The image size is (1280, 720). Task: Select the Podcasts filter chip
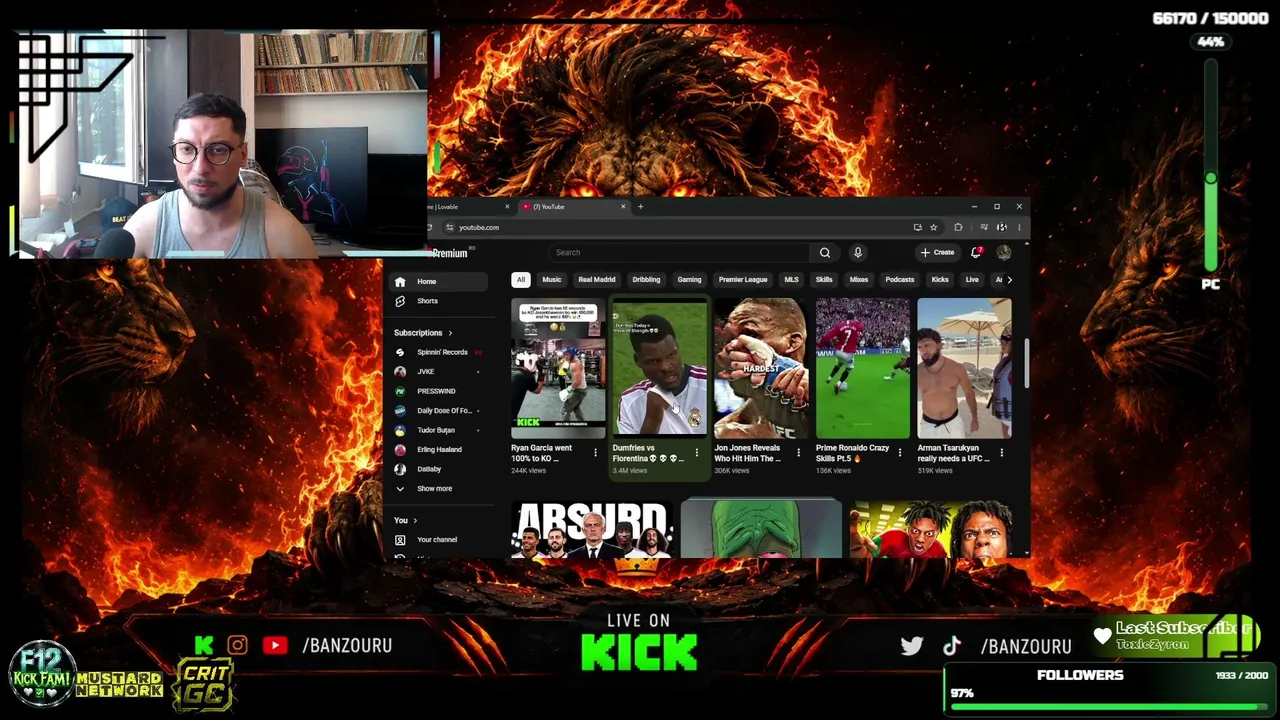coord(900,280)
